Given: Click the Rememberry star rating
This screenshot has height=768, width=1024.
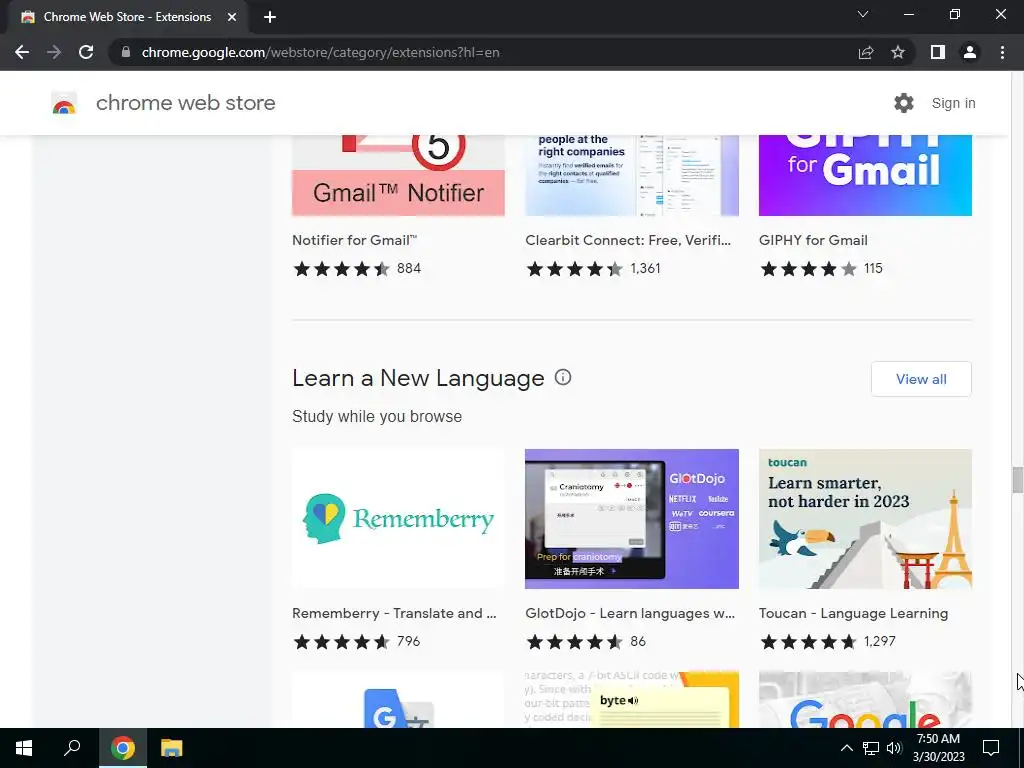Looking at the screenshot, I should [342, 642].
